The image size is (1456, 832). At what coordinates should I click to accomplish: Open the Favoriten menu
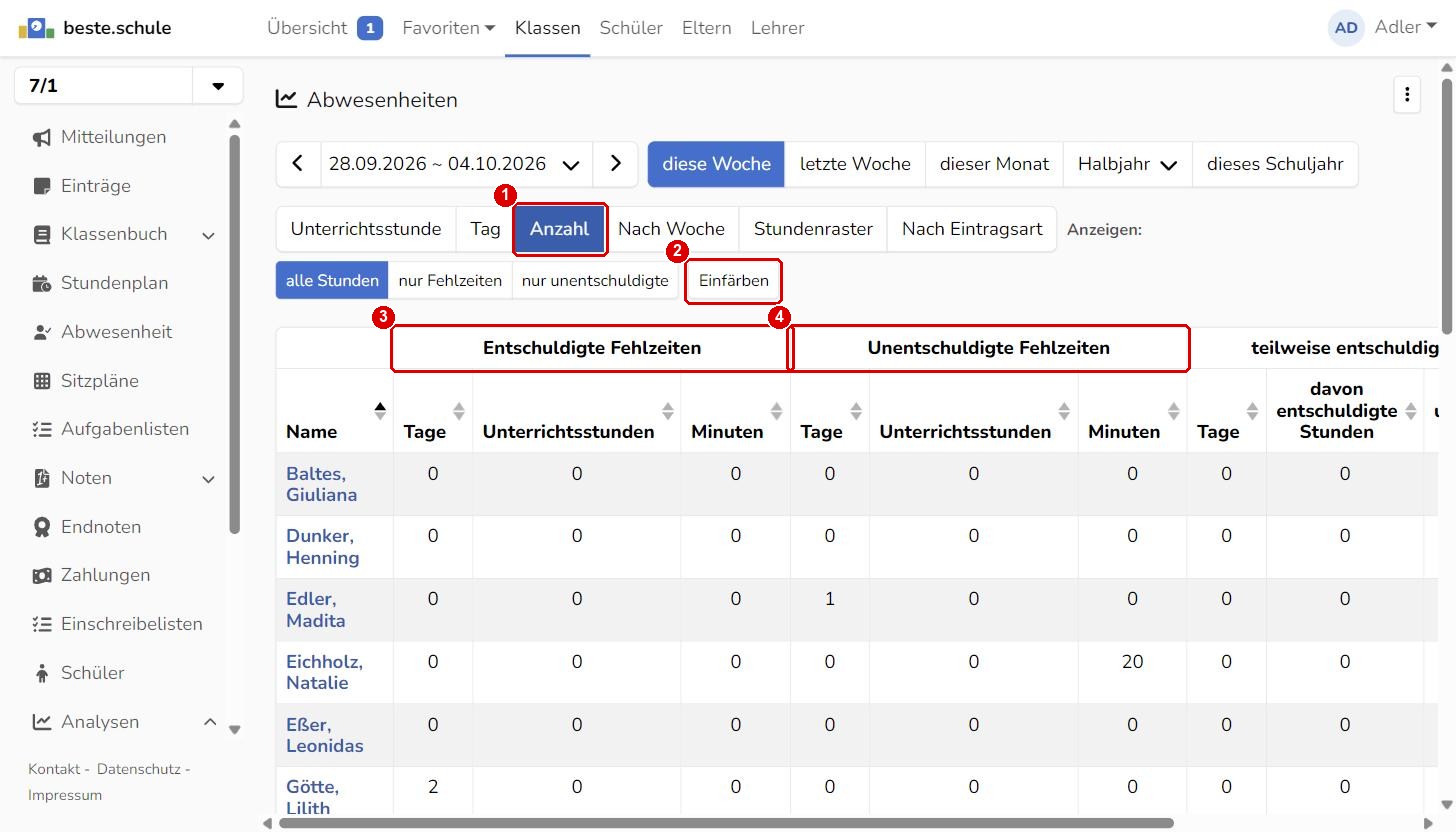pos(448,28)
